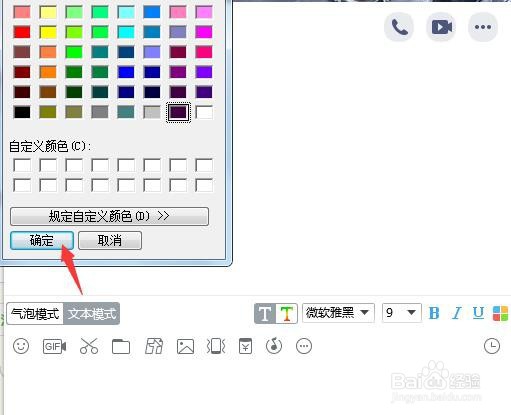This screenshot has height=415, width=511.
Task: Switch to 气泡模式 bubble mode
Action: (35, 313)
